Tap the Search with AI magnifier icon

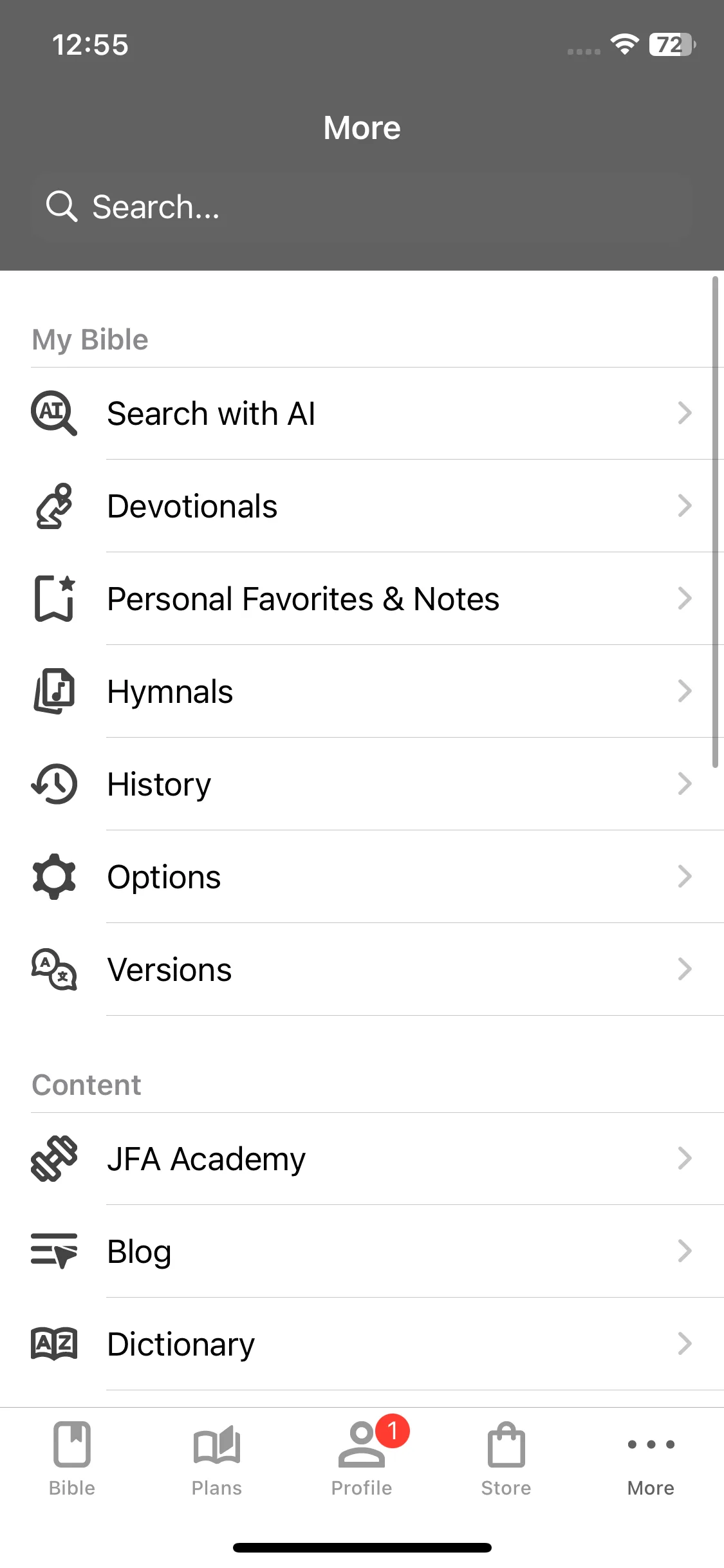54,413
